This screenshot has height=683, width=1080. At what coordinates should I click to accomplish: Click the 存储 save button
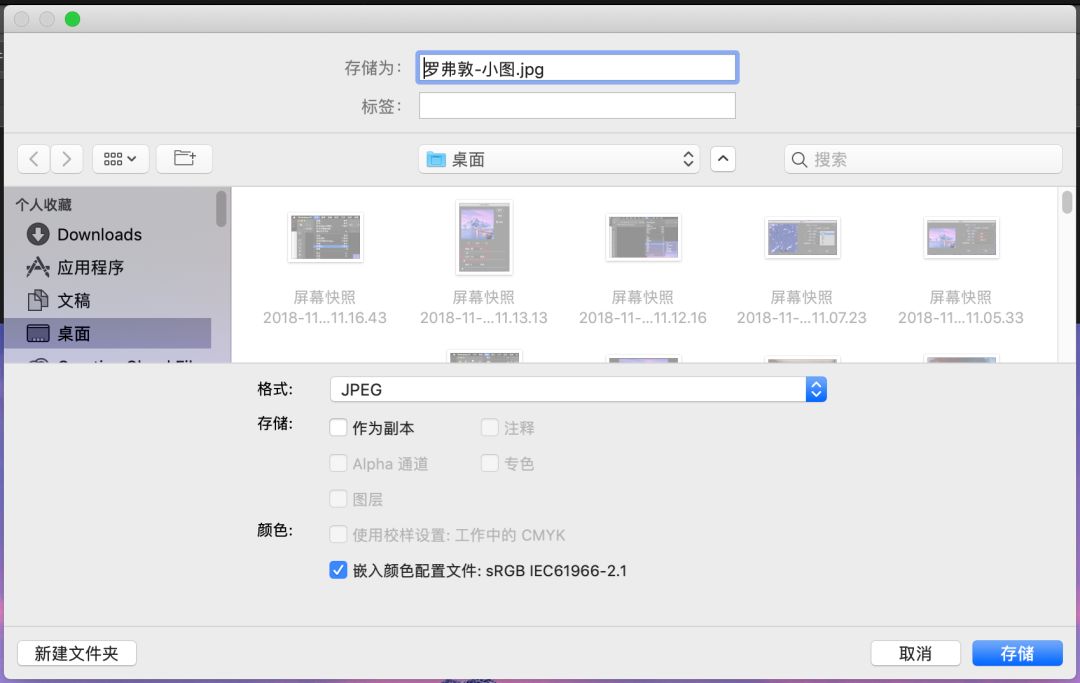[1017, 652]
